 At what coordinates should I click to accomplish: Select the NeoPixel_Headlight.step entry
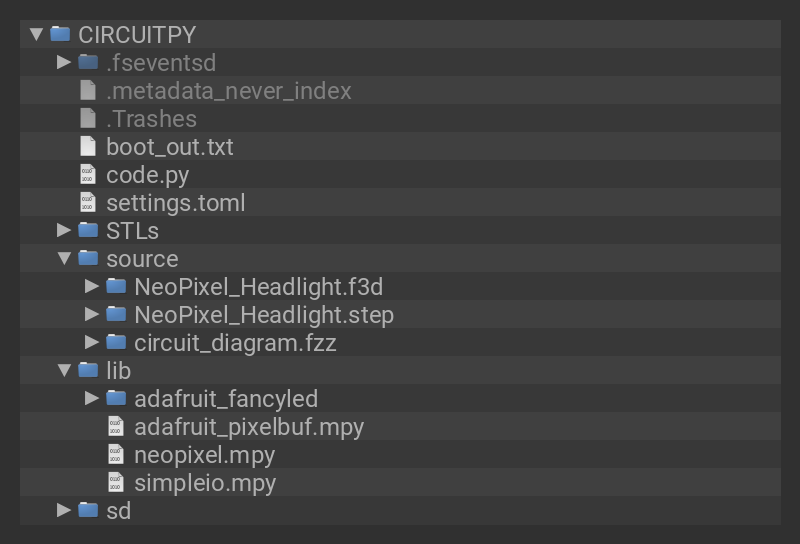(264, 315)
